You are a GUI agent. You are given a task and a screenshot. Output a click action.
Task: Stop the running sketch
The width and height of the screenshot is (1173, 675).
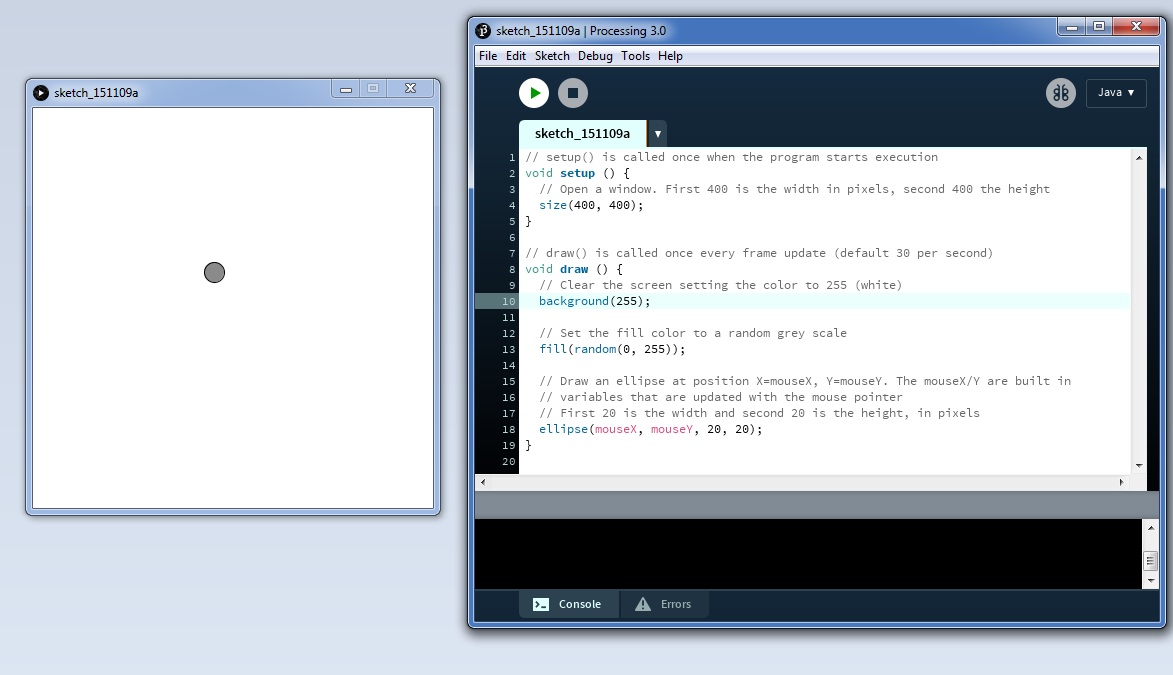[x=573, y=93]
